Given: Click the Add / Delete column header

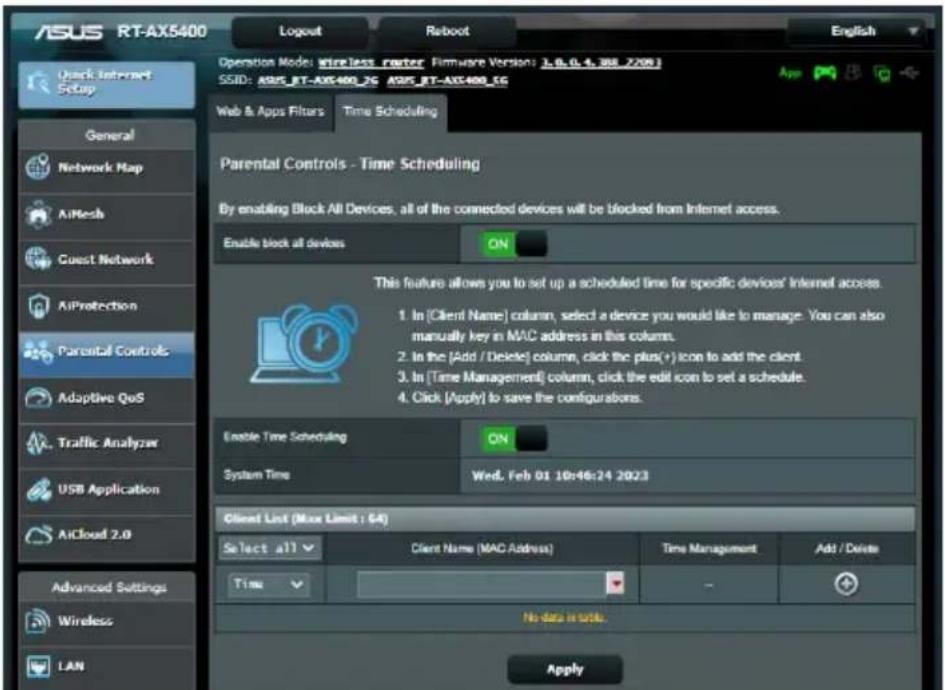Looking at the screenshot, I should click(846, 548).
